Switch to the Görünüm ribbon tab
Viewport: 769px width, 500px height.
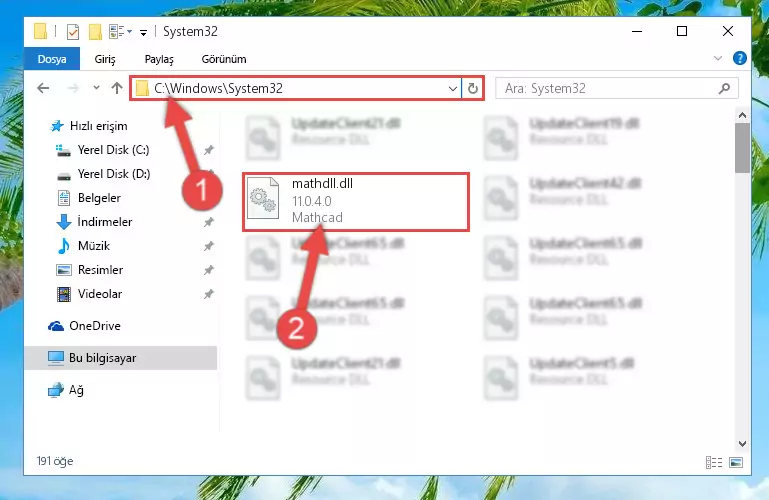[224, 59]
